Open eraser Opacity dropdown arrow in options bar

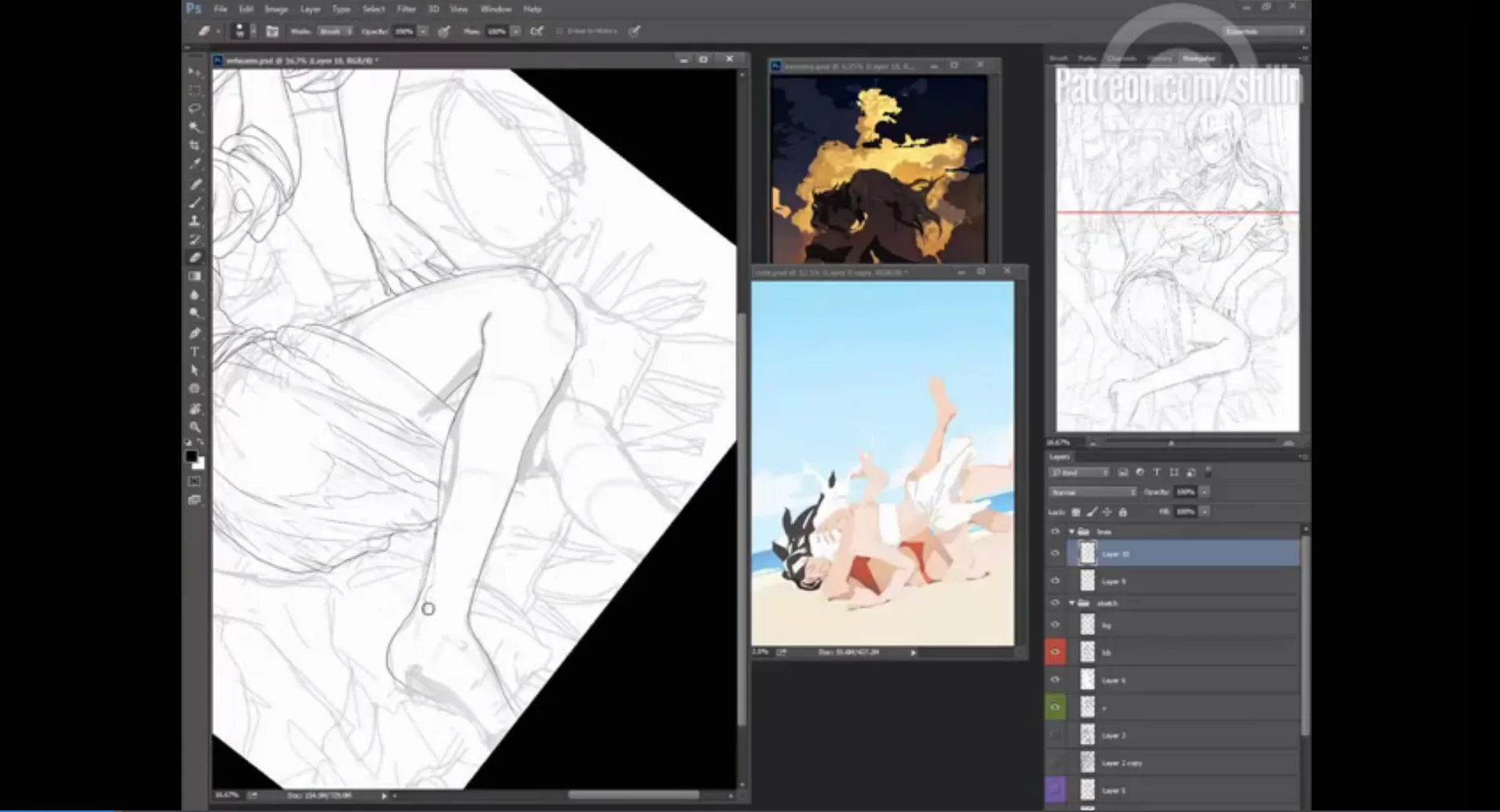(x=423, y=31)
